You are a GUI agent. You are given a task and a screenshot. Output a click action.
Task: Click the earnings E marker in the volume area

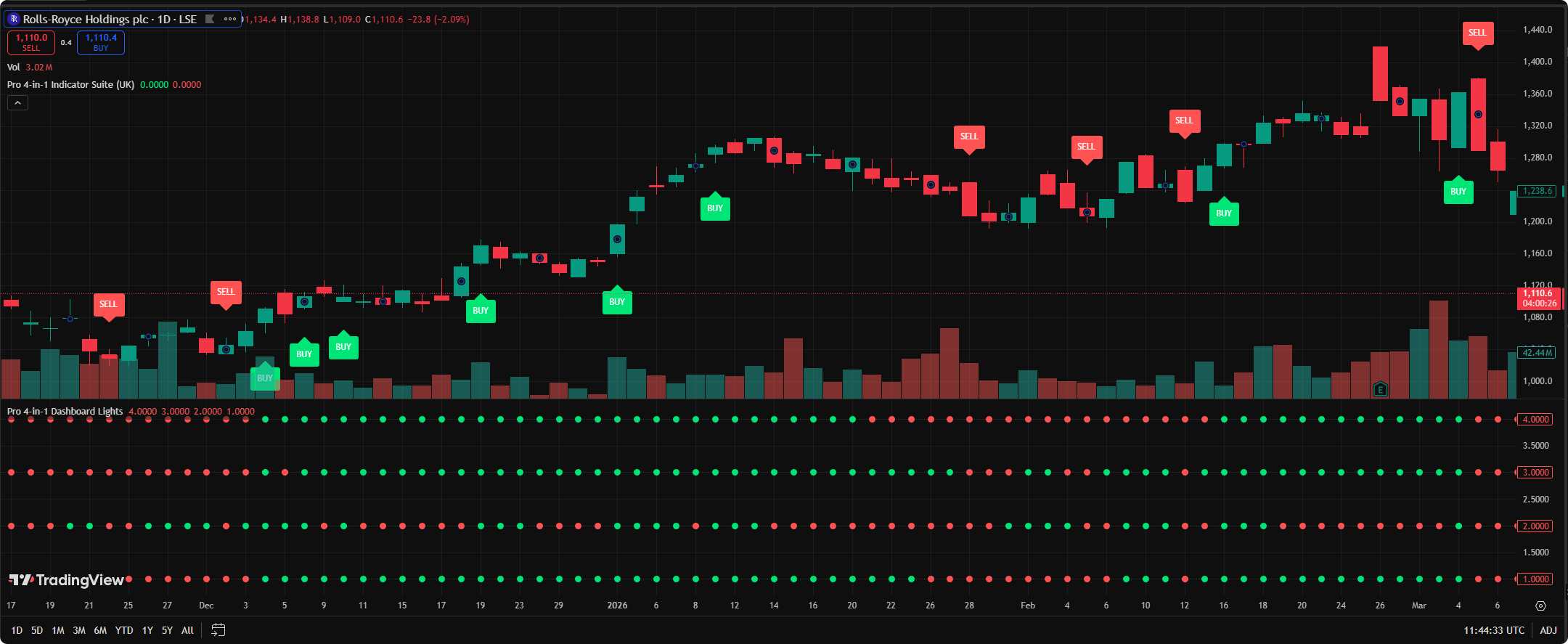click(x=1380, y=389)
